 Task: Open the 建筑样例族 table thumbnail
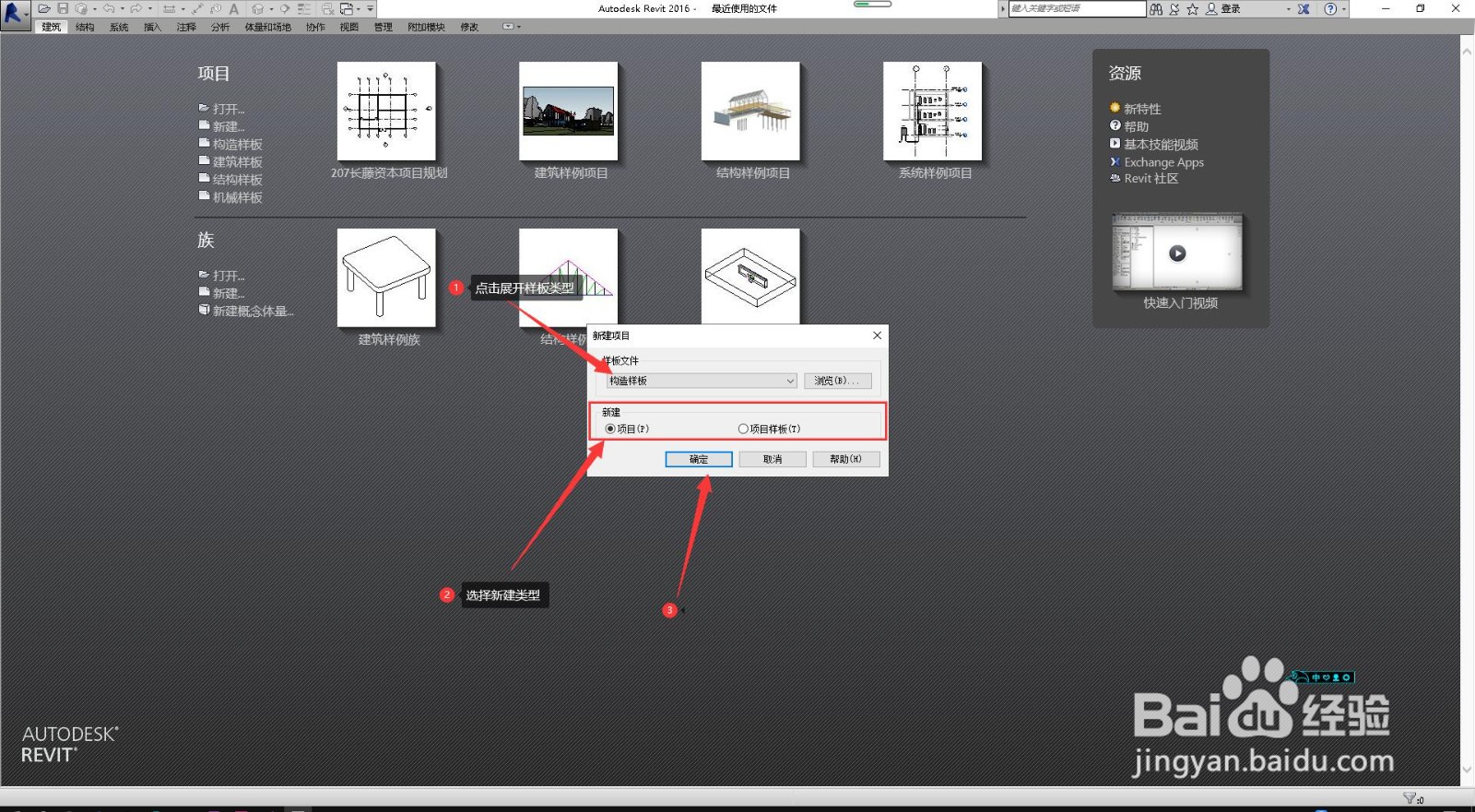coord(386,278)
